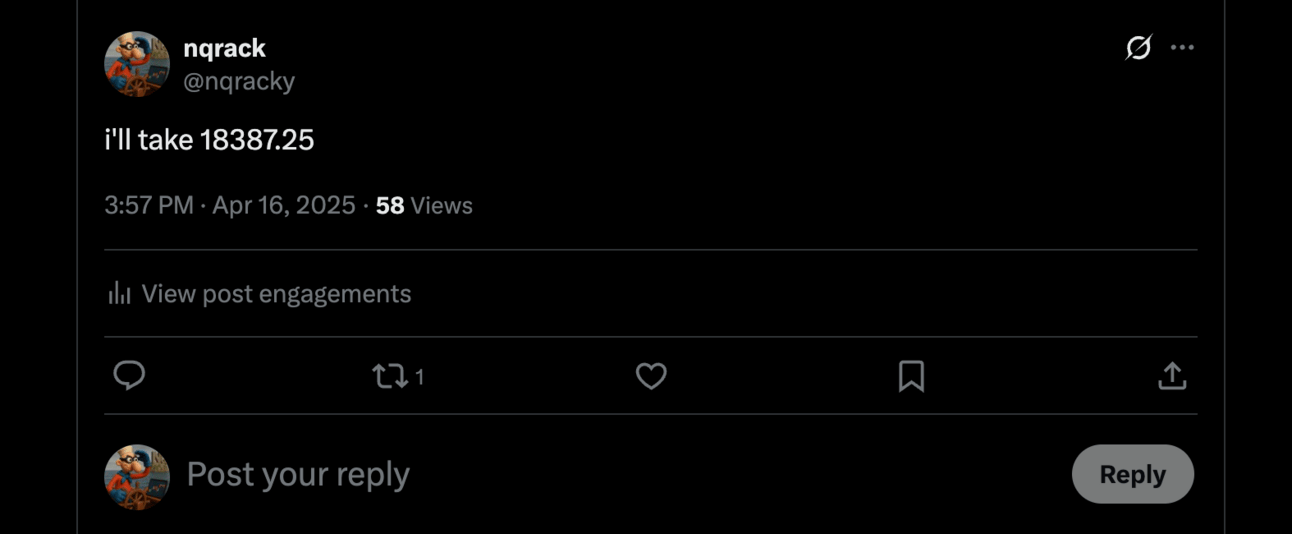Open nqrack's profile avatar on the post
1292x534 pixels.
pos(137,64)
